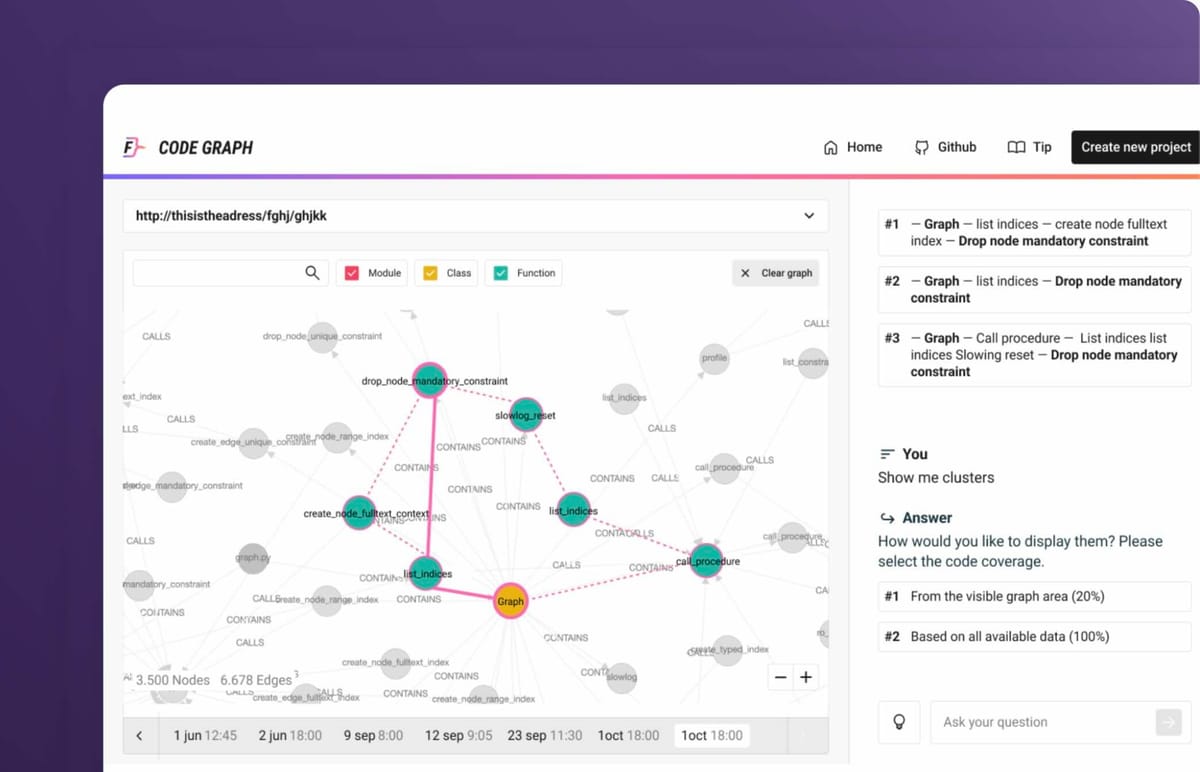Viewport: 1200px width, 772px height.
Task: Select the yellow Graph node
Action: coord(510,601)
